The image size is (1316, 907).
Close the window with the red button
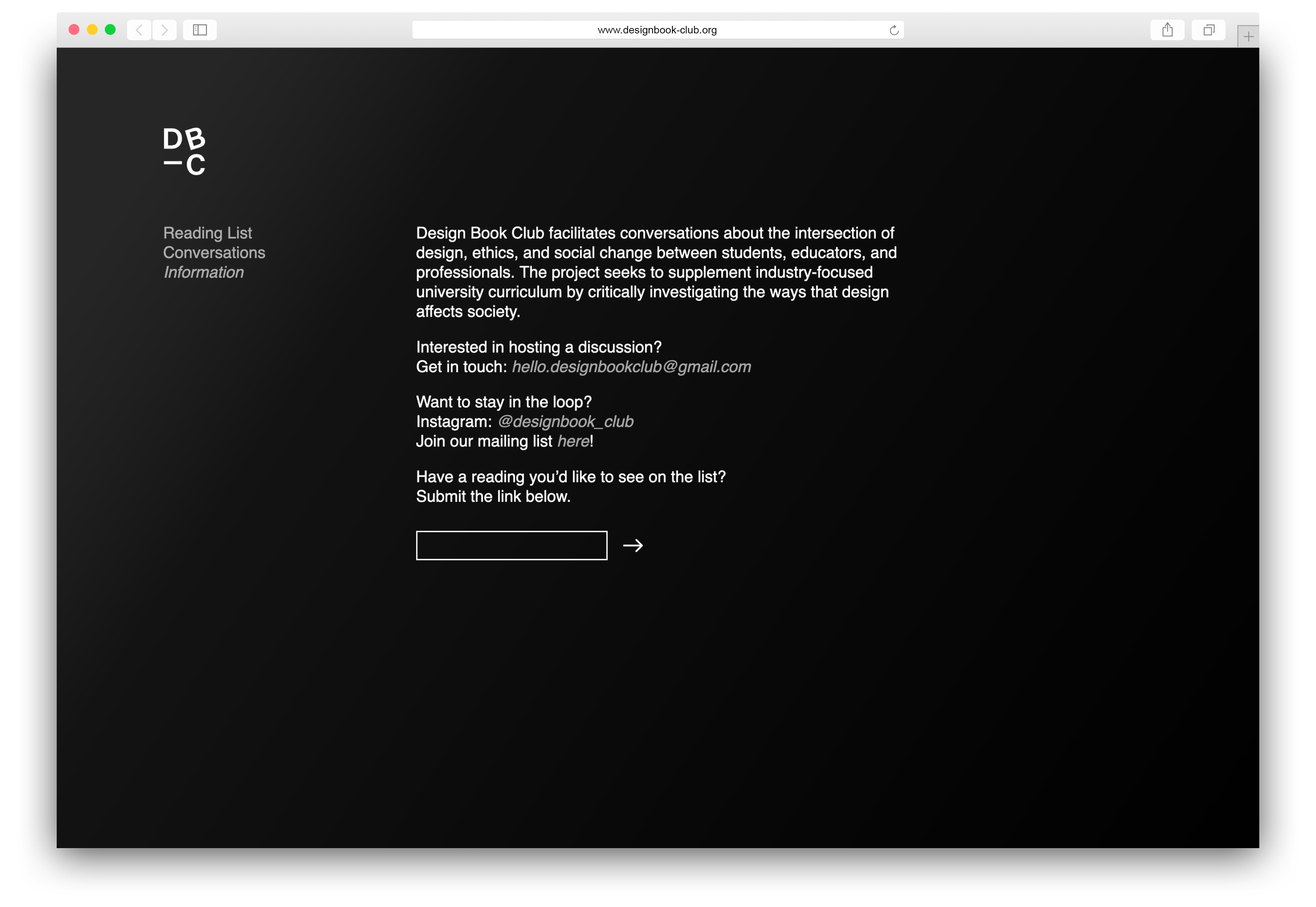[74, 29]
